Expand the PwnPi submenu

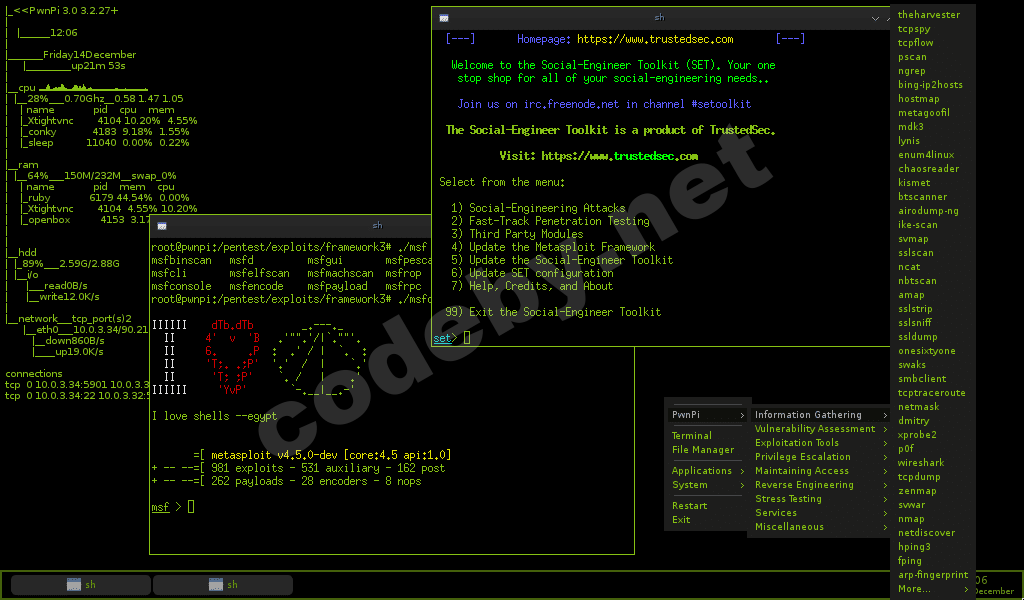click(708, 415)
